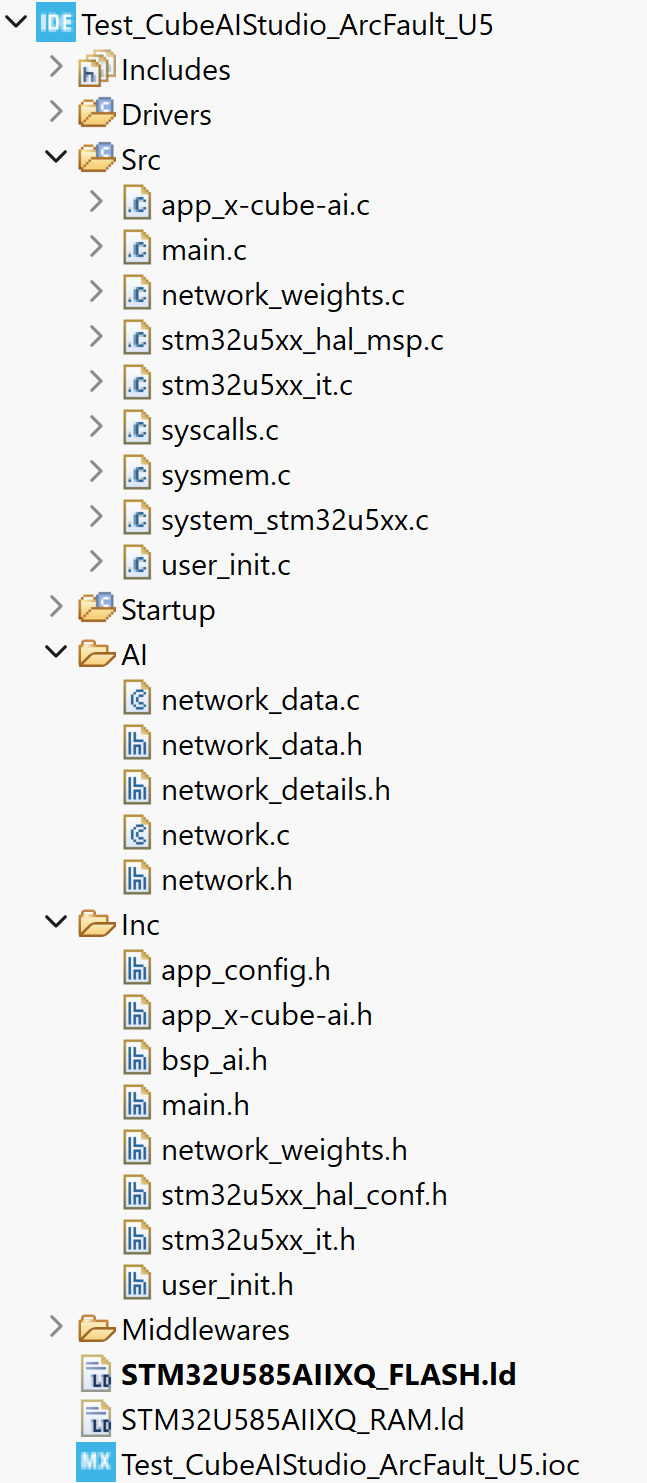Screen dimensions: 647x1483
Task: Expand the system_stm32u5xx.c outline arrow
Action: tap(97, 518)
